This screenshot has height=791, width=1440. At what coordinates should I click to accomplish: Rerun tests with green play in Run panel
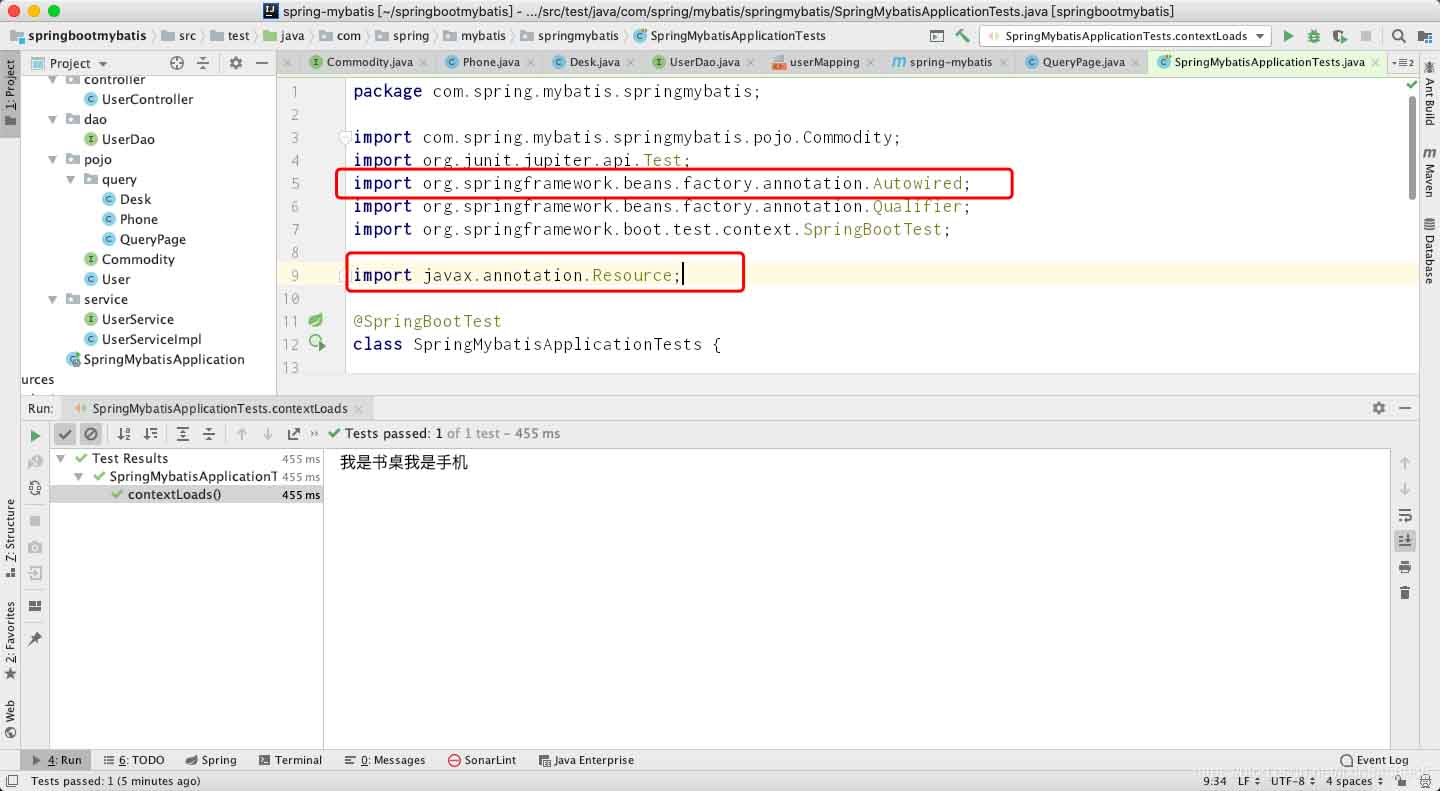pyautogui.click(x=35, y=435)
